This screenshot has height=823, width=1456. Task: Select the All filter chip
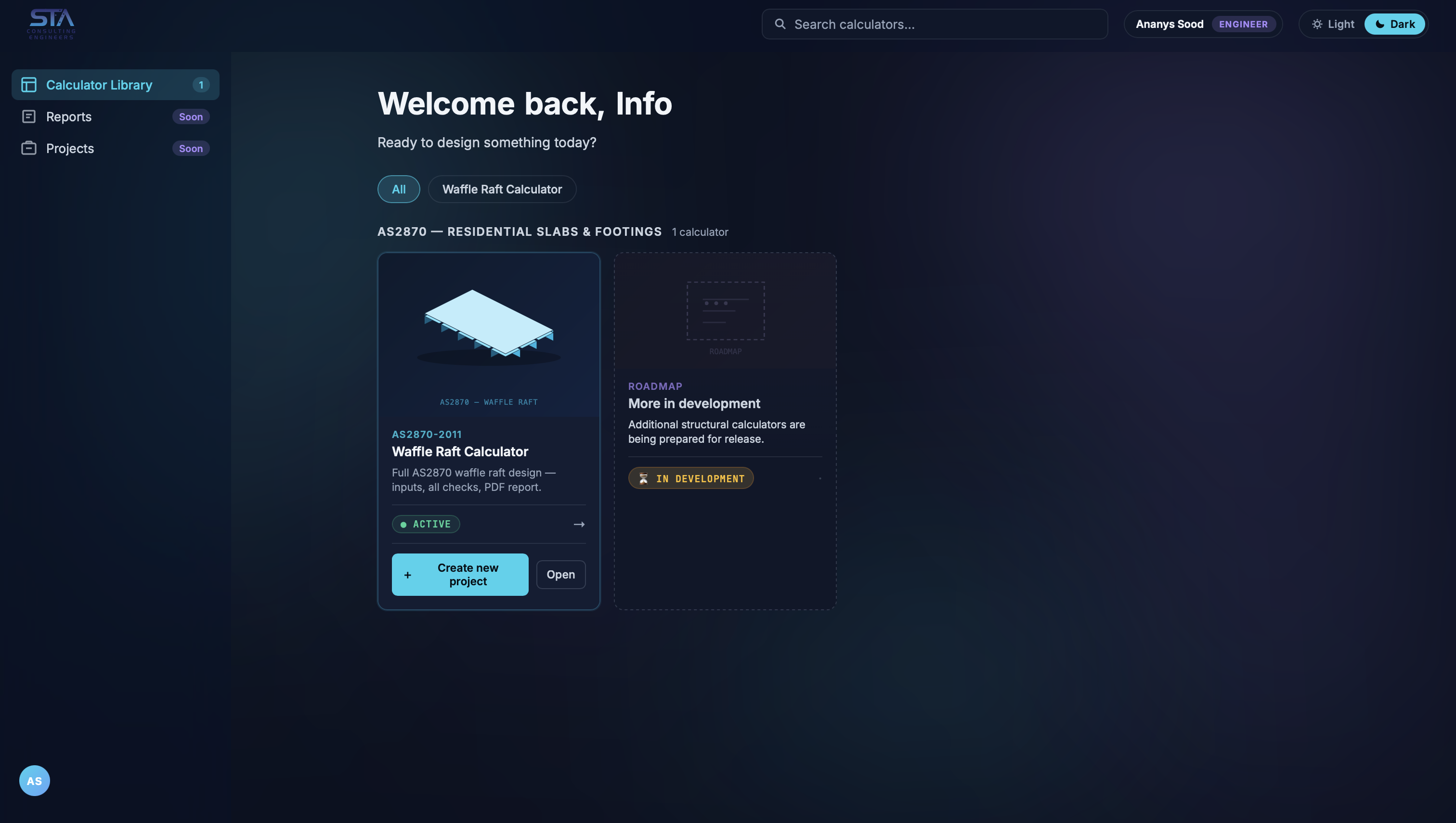pyautogui.click(x=399, y=189)
